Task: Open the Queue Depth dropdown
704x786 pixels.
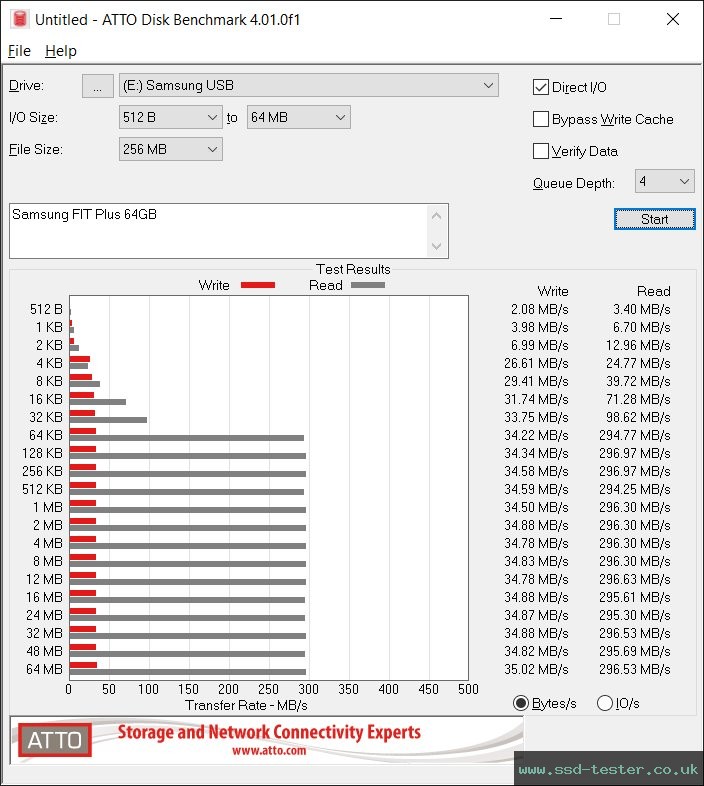Action: [x=664, y=181]
